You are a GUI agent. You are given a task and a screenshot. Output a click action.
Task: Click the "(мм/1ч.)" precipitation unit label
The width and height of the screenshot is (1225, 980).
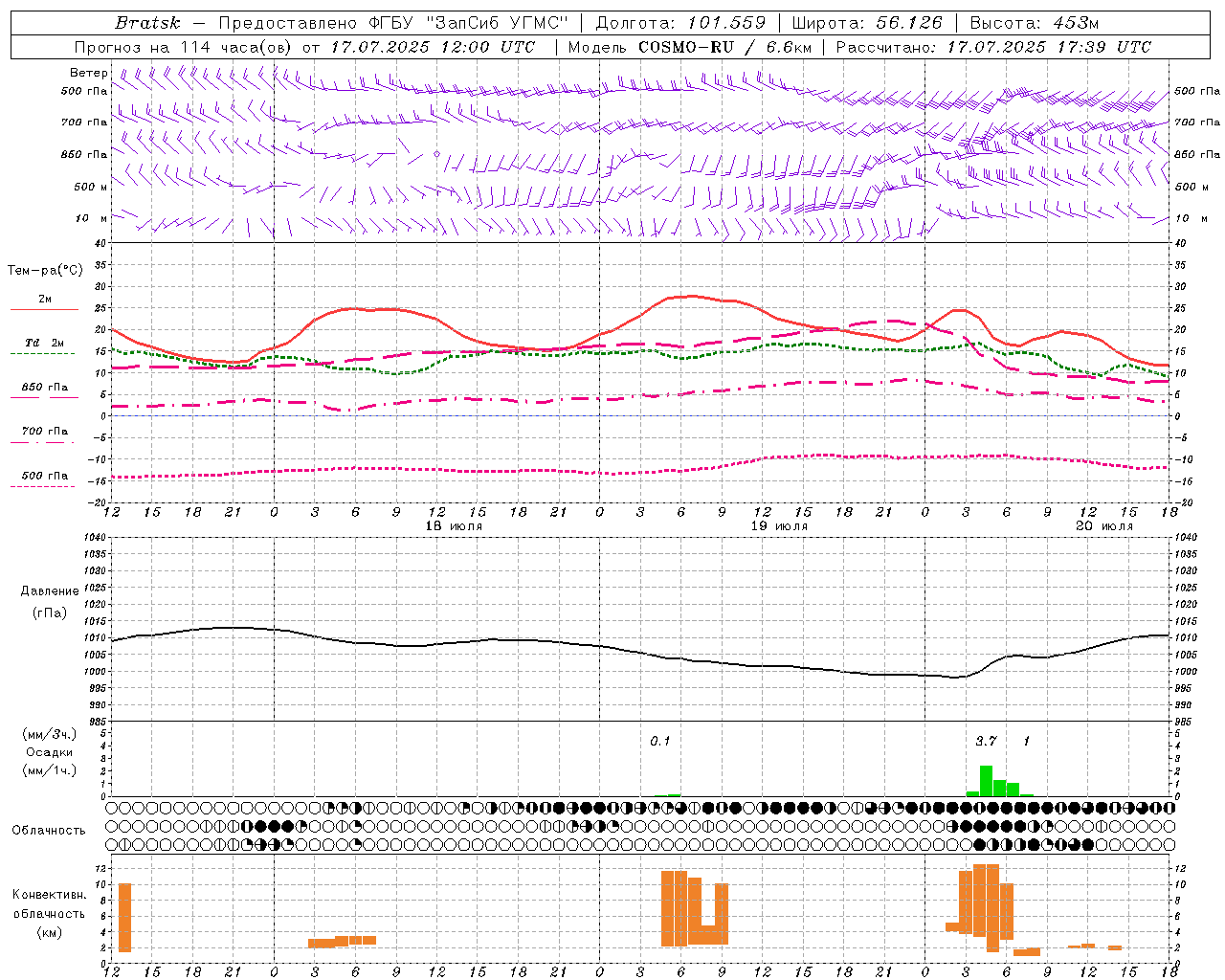point(50,770)
